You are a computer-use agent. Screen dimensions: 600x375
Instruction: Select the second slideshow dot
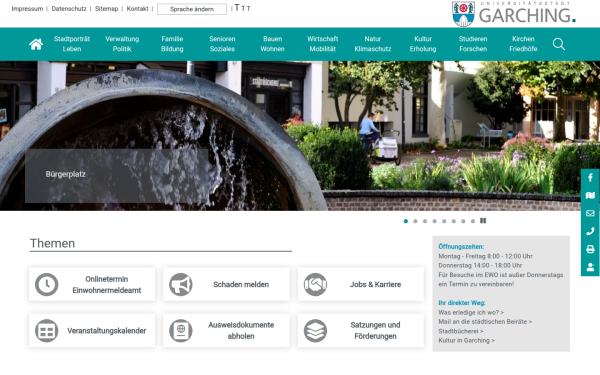[x=415, y=221]
